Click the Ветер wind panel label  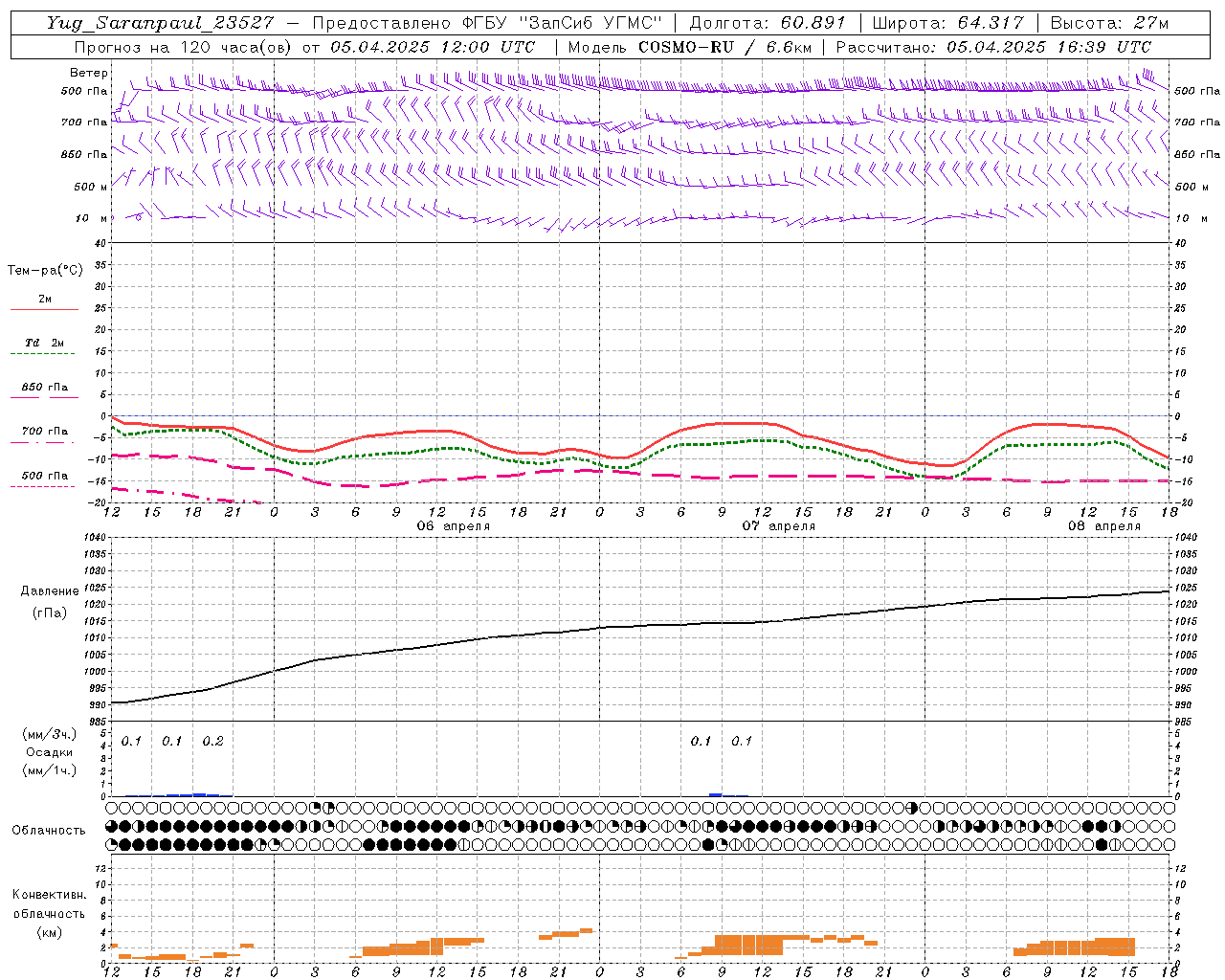[x=89, y=73]
